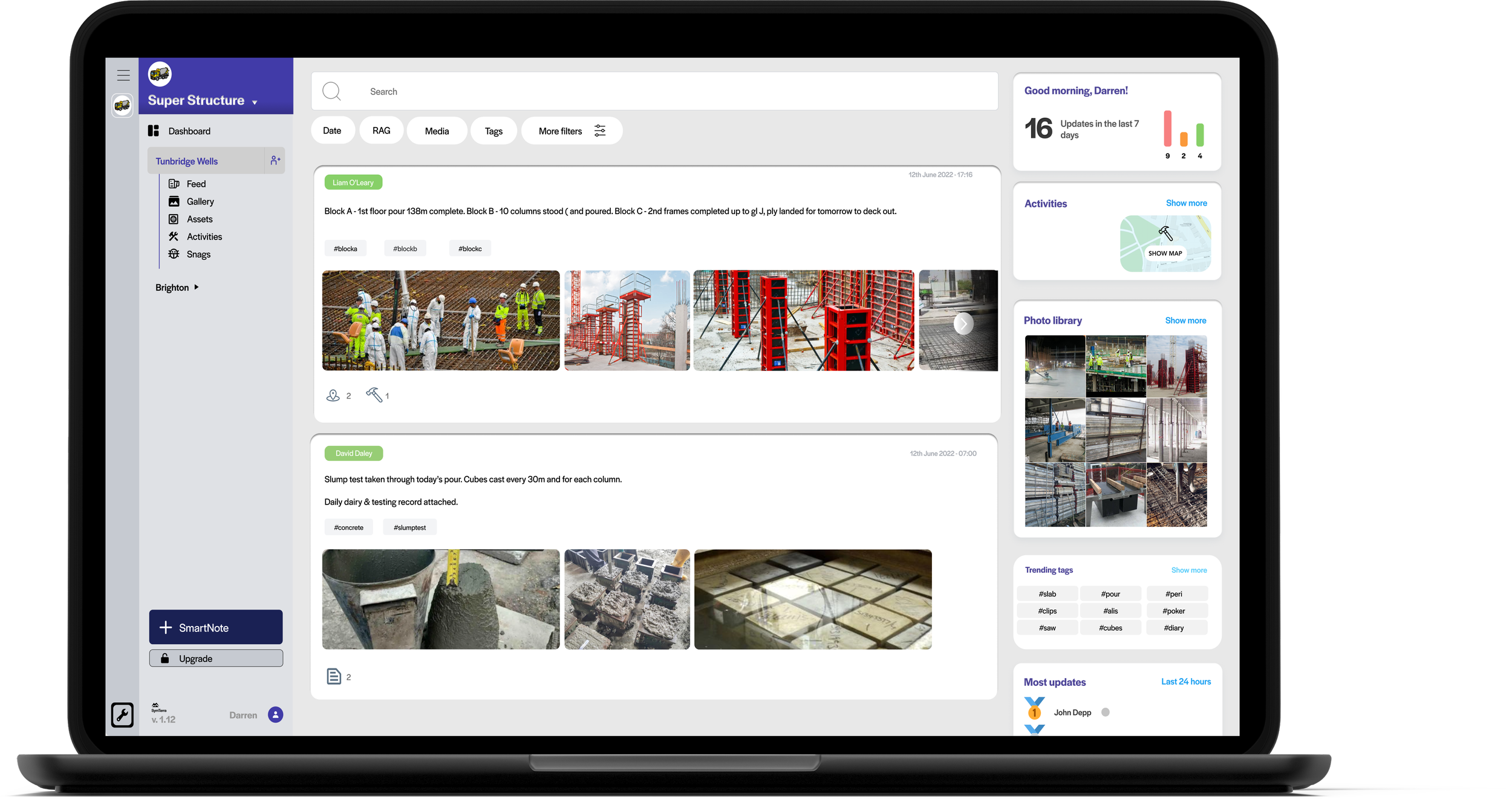Open the Date filter
This screenshot has height=799, width=1512.
332,131
